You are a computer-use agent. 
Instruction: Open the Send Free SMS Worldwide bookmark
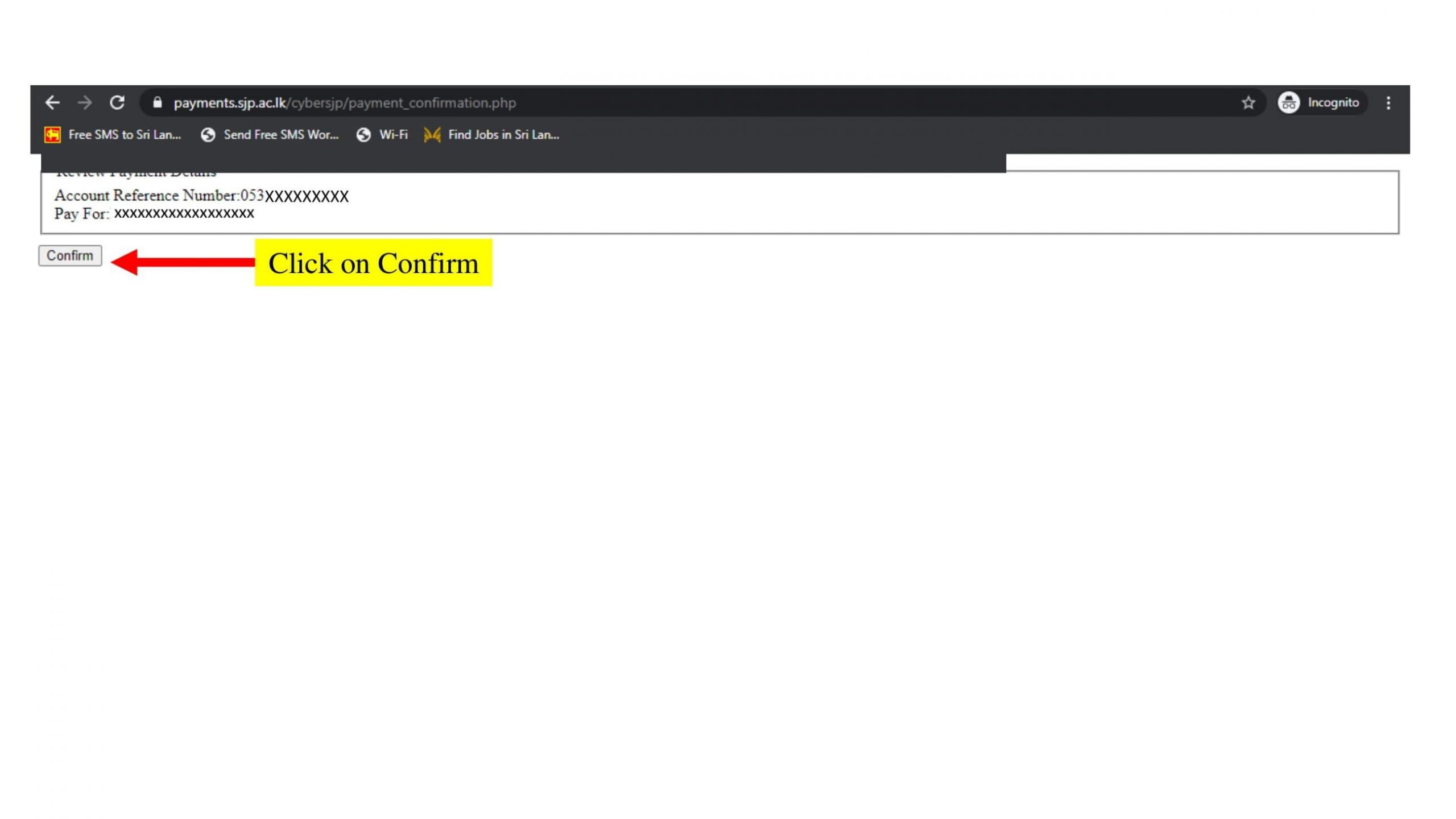coord(270,135)
